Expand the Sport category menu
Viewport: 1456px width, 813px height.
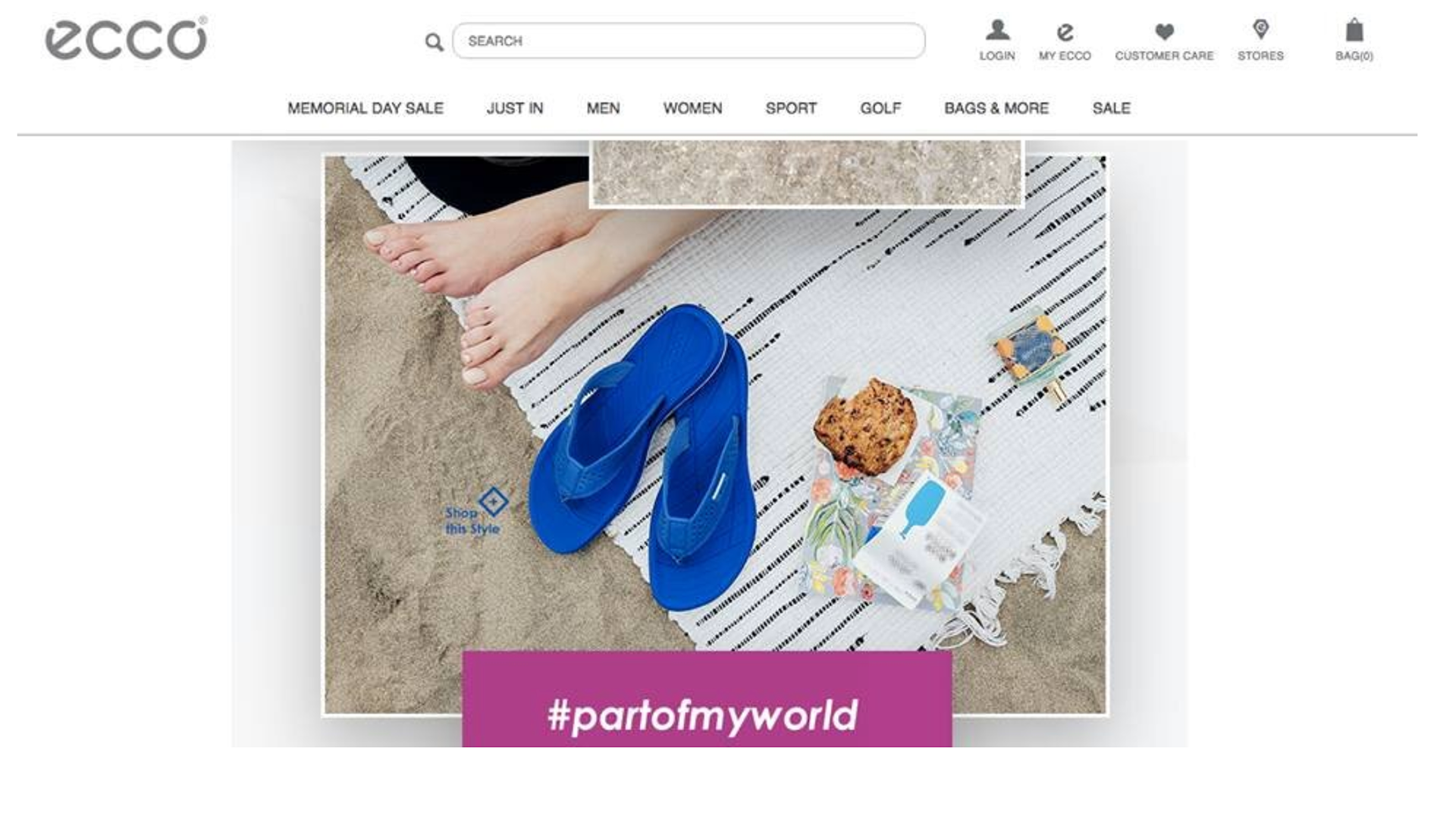point(791,108)
